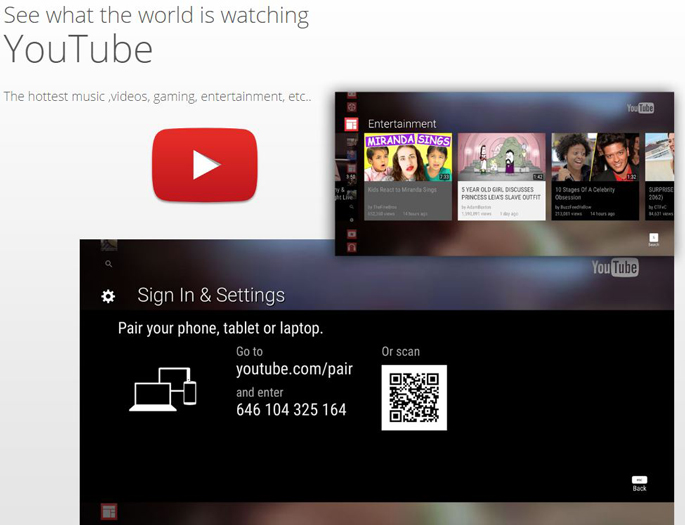
Task: Click the YouTube logo in the pairing screen
Action: click(x=615, y=267)
